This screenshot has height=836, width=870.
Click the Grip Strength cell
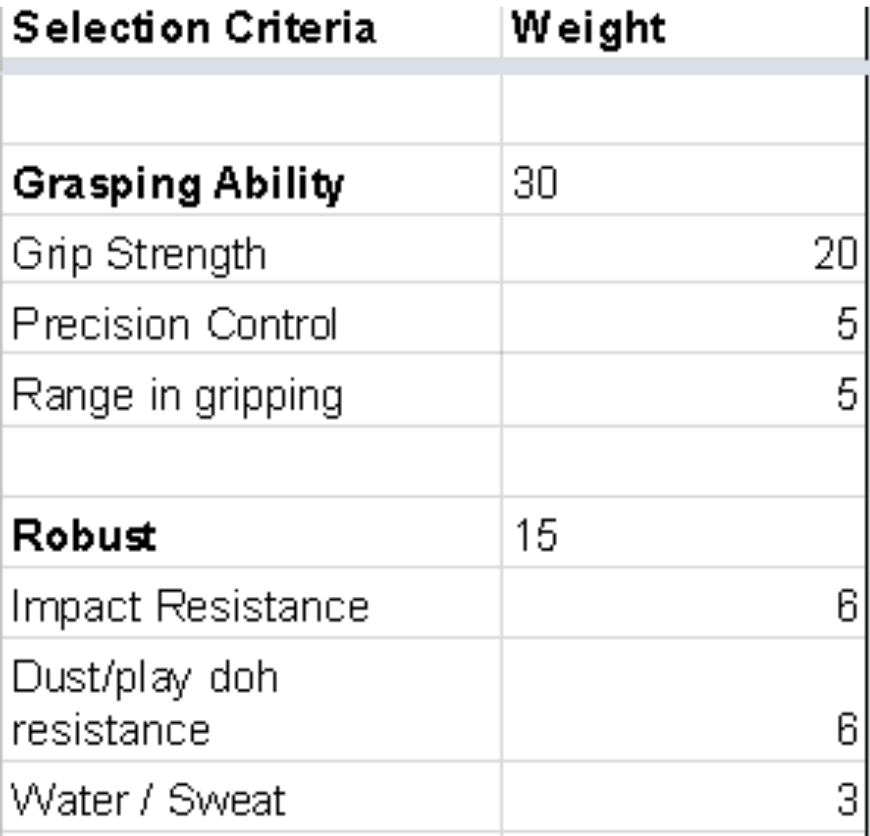(251, 249)
